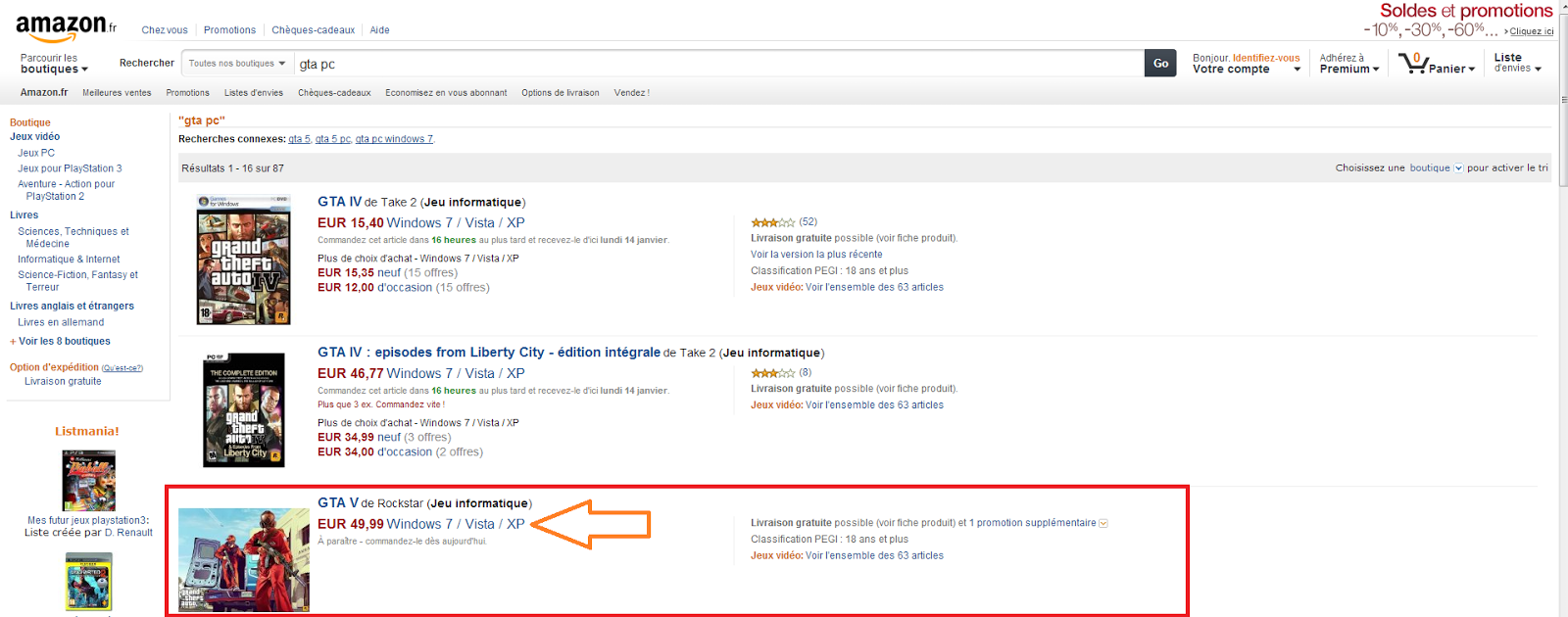
Task: Open the 8 customer reviews count
Action: pos(805,373)
